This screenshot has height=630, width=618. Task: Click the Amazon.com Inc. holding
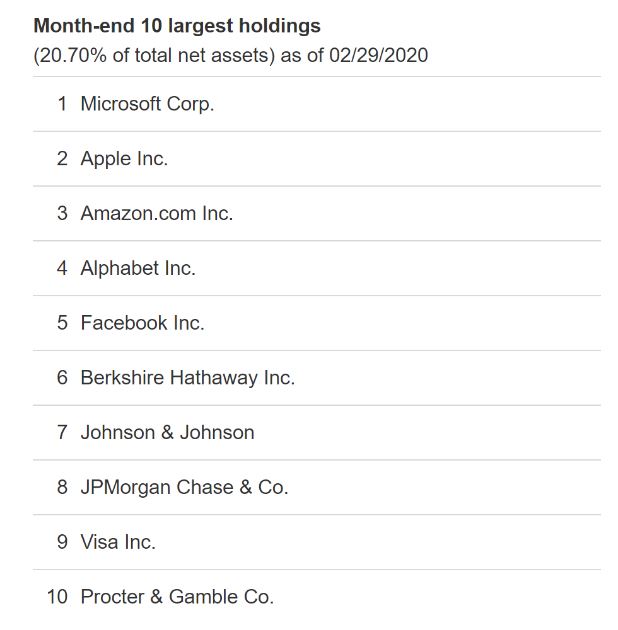[x=156, y=214]
